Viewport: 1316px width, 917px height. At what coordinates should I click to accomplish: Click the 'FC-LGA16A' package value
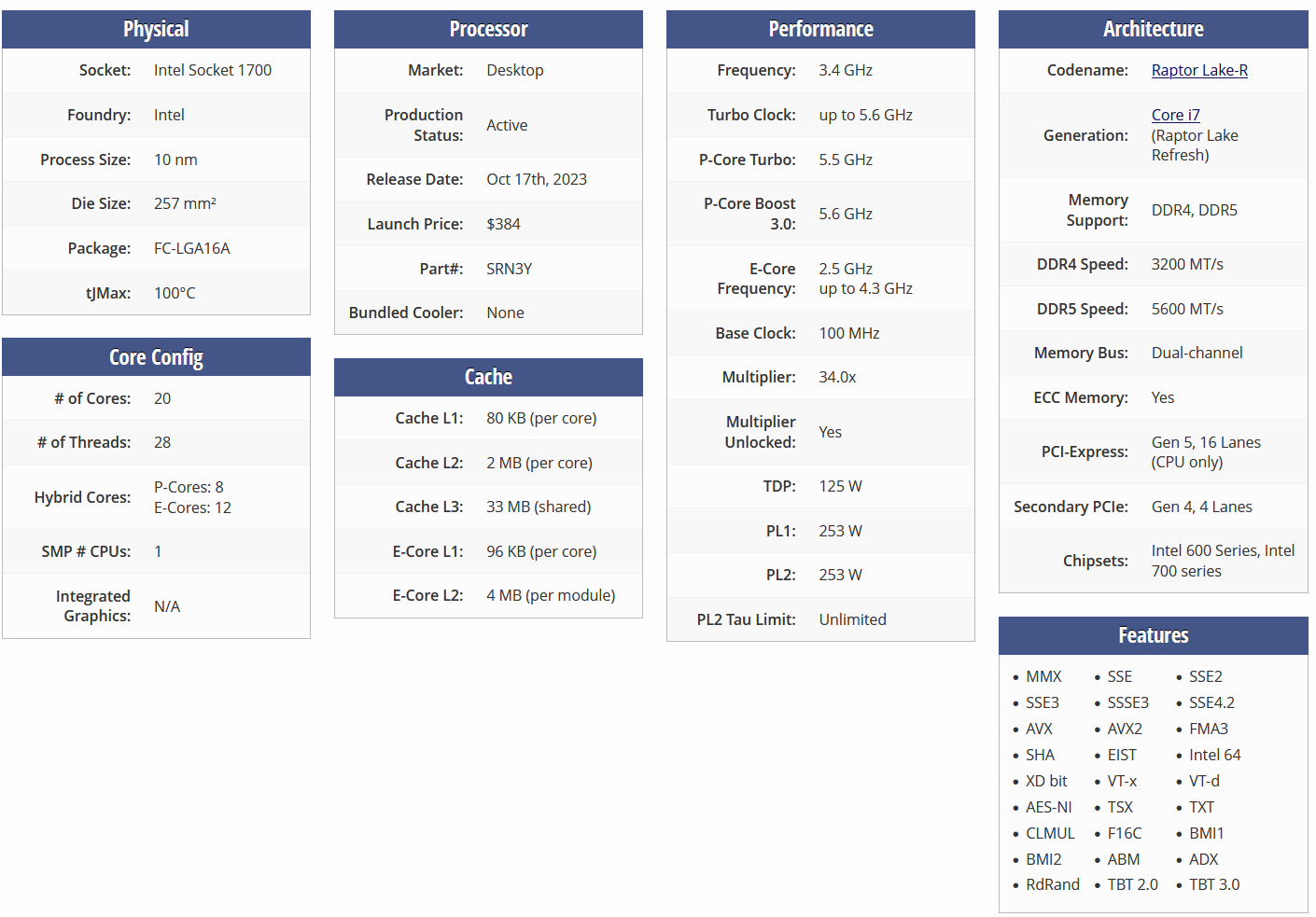pyautogui.click(x=191, y=248)
